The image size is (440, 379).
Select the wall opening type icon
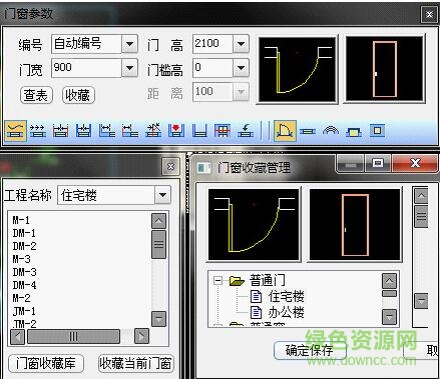(377, 131)
